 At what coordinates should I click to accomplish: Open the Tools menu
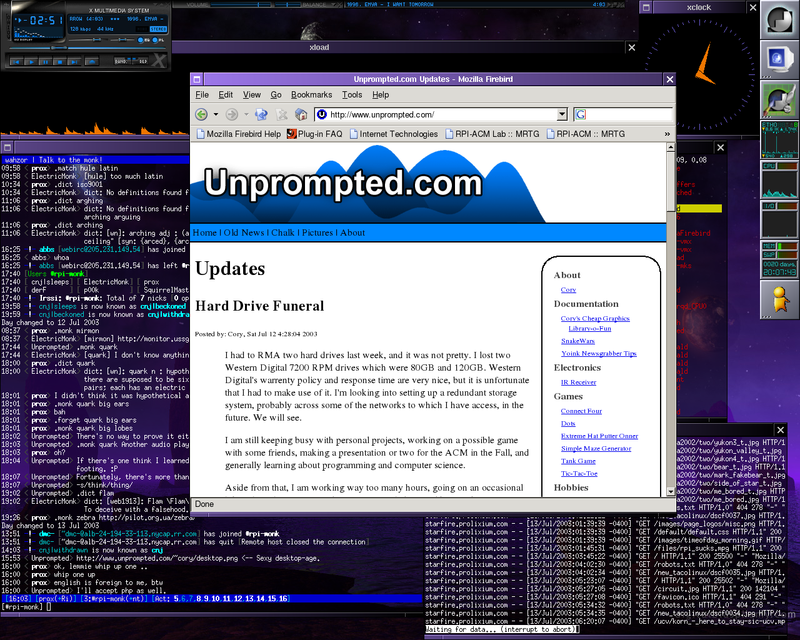[x=352, y=94]
